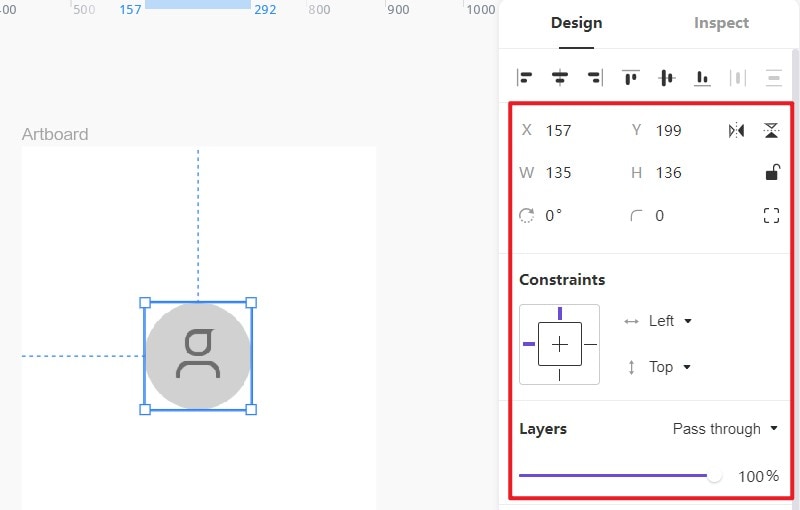Toggle the top constraint pin
Image resolution: width=800 pixels, height=510 pixels.
click(560, 313)
